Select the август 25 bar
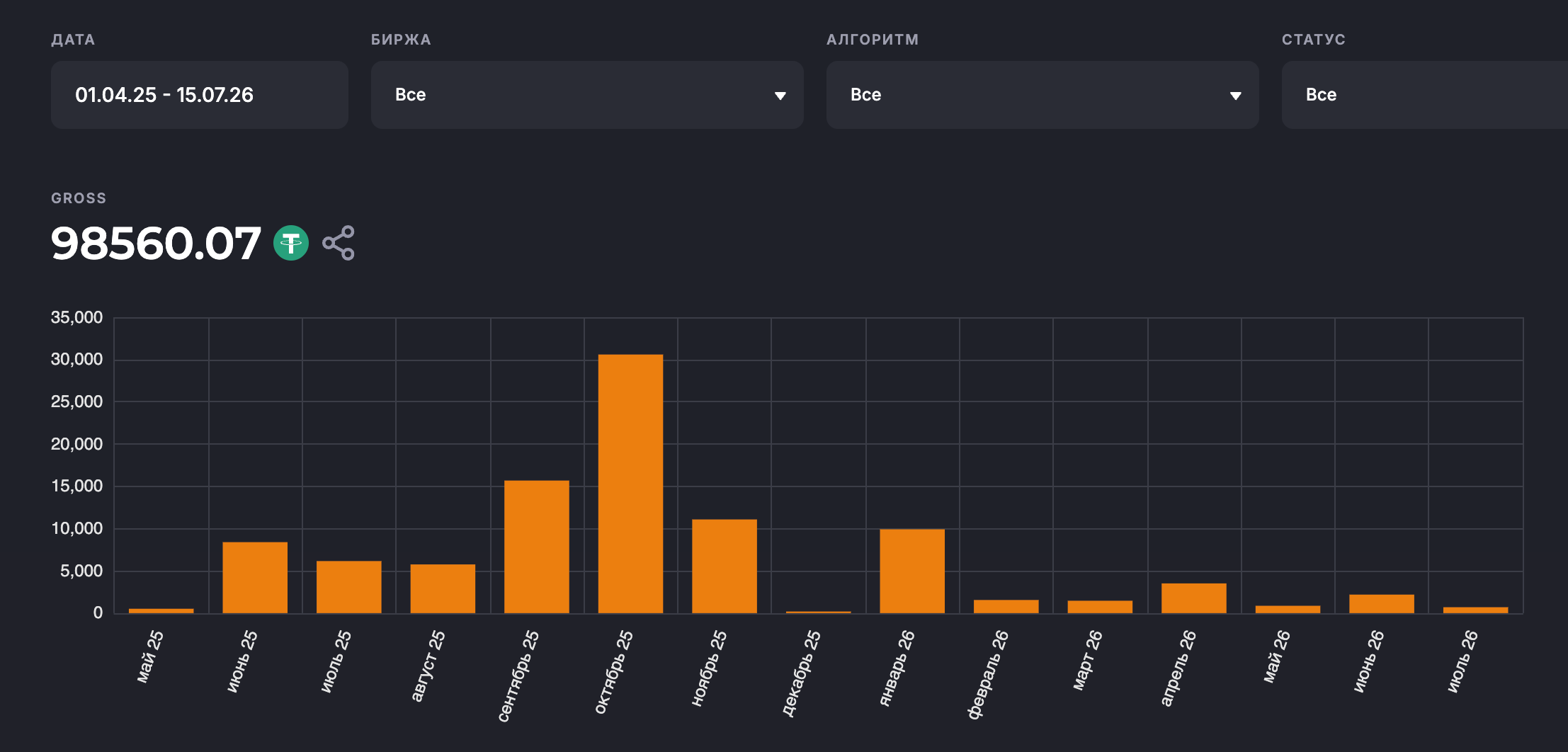Screen dimensions: 1568x752 tap(443, 588)
